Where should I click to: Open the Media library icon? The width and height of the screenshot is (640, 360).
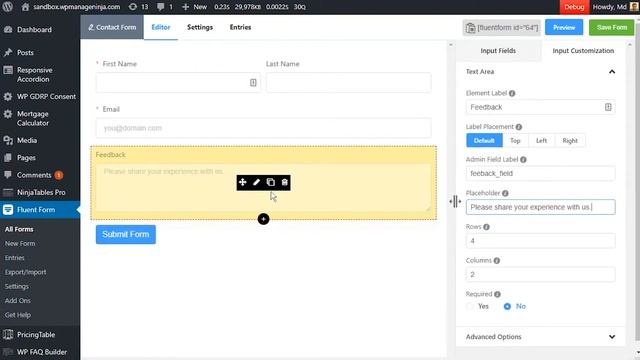click(8, 140)
